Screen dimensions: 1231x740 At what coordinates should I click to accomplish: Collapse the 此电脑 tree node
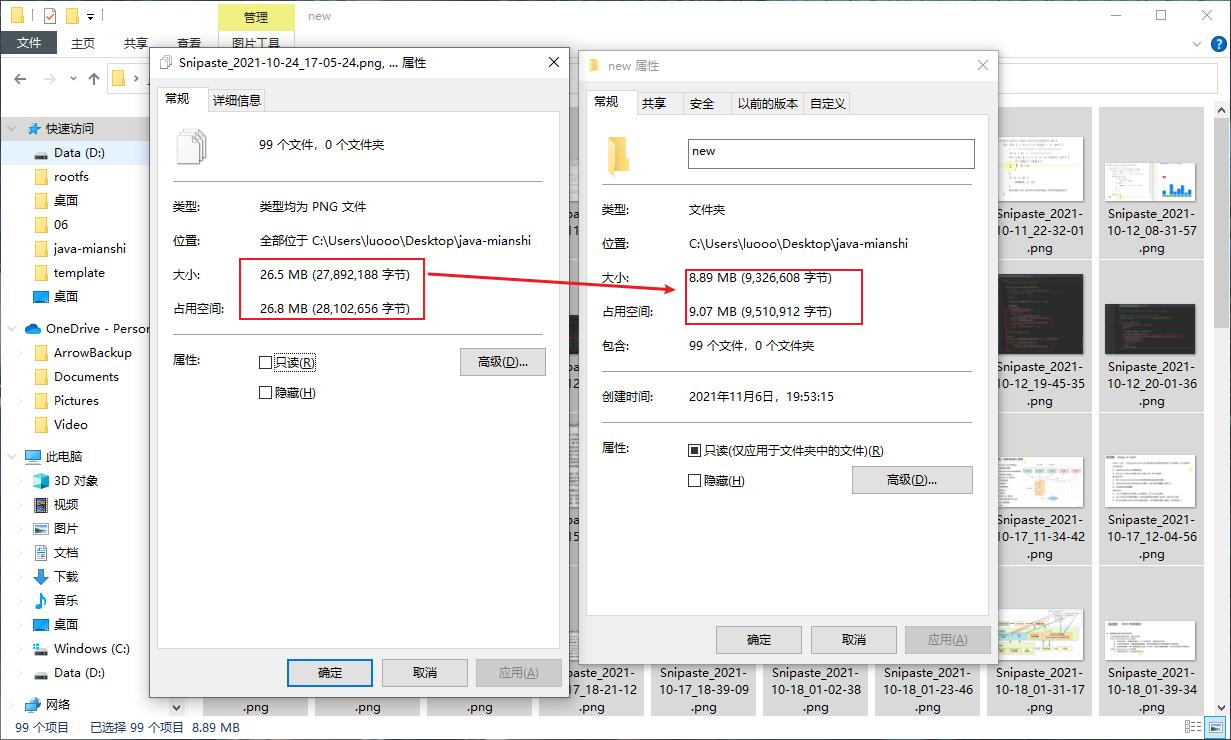pyautogui.click(x=12, y=457)
